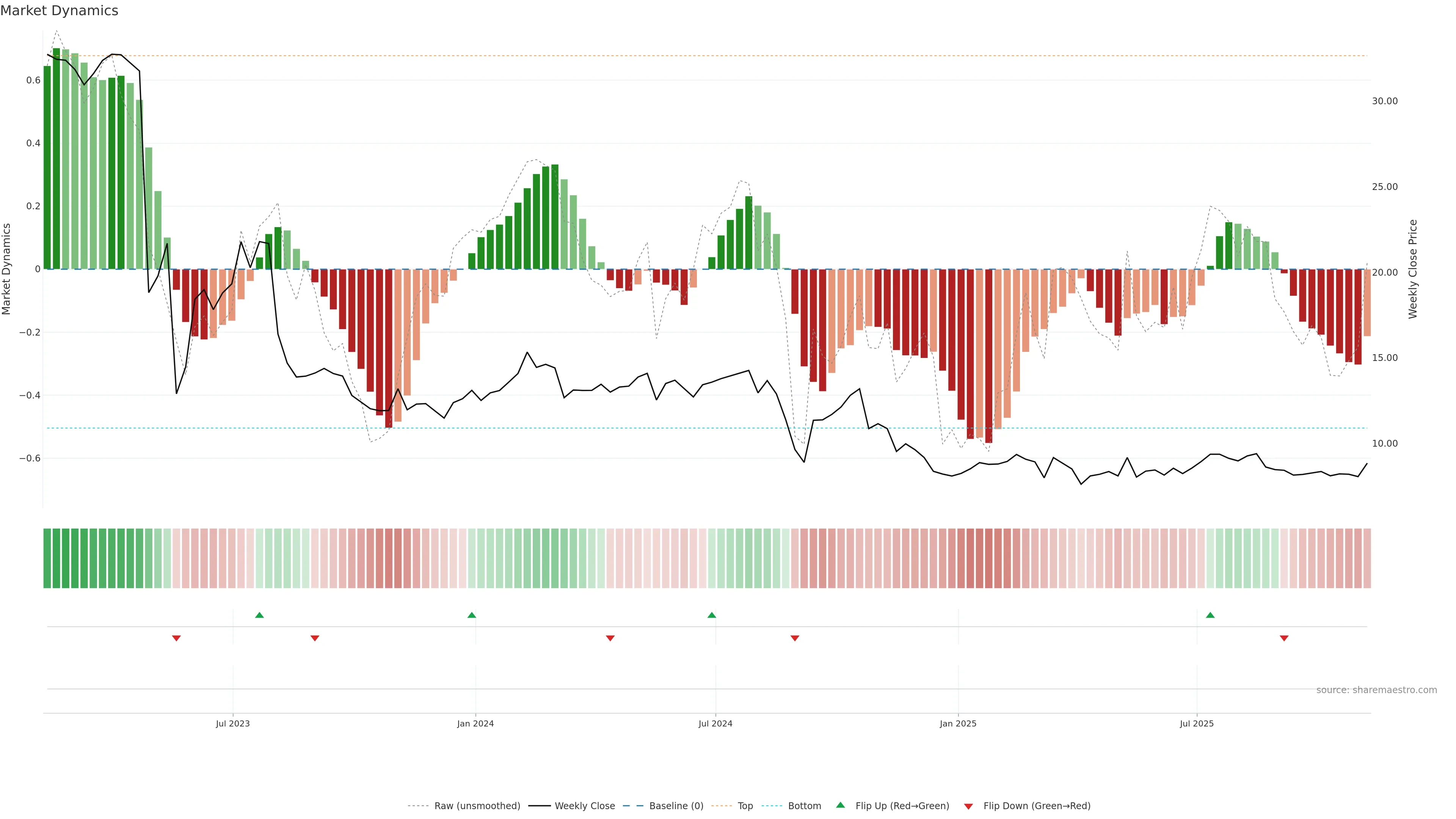This screenshot has height=819, width=1456.
Task: Click the first red flip-down triangle before Jul 2023
Action: click(x=176, y=638)
